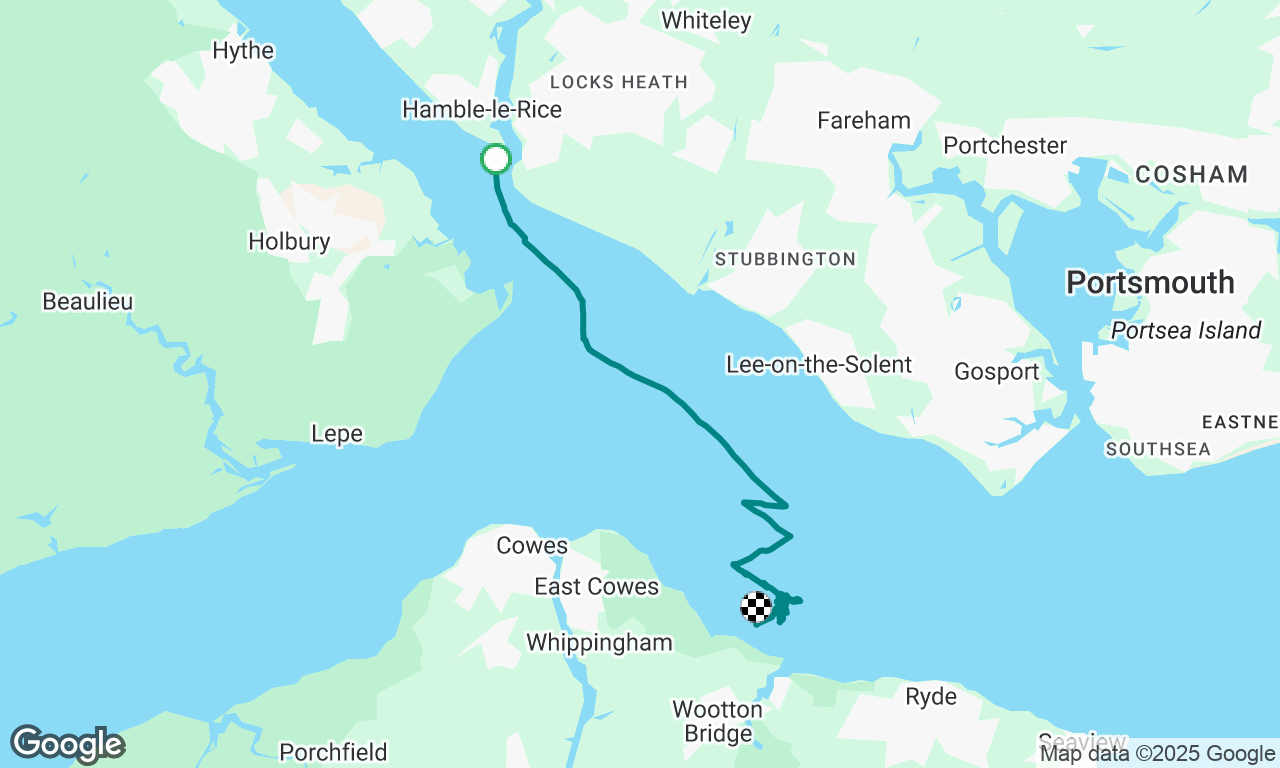The width and height of the screenshot is (1280, 768).
Task: Click the Beaulieu place label
Action: (x=88, y=301)
